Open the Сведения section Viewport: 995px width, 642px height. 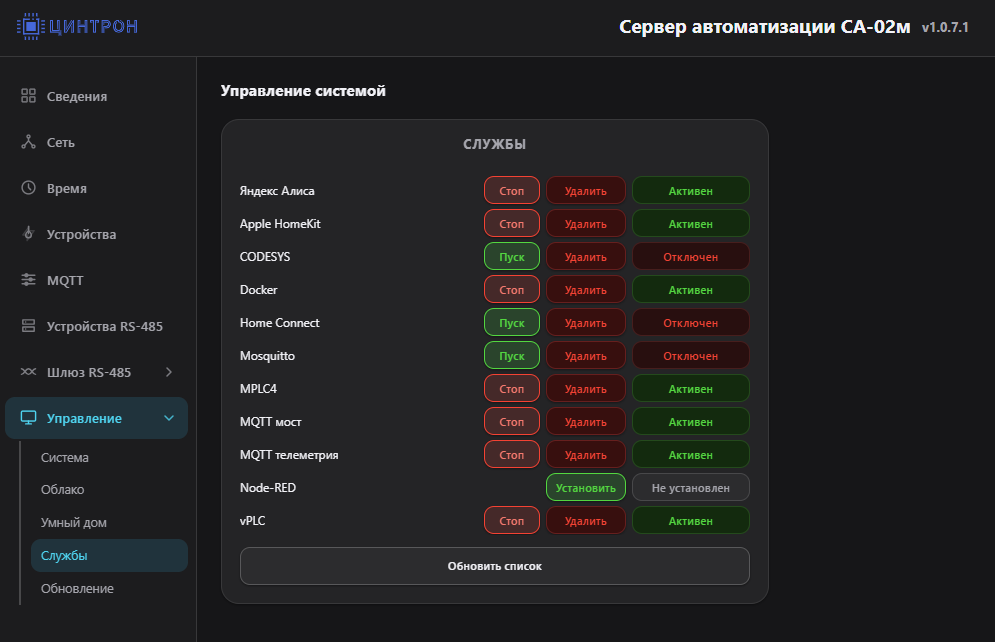tap(98, 96)
